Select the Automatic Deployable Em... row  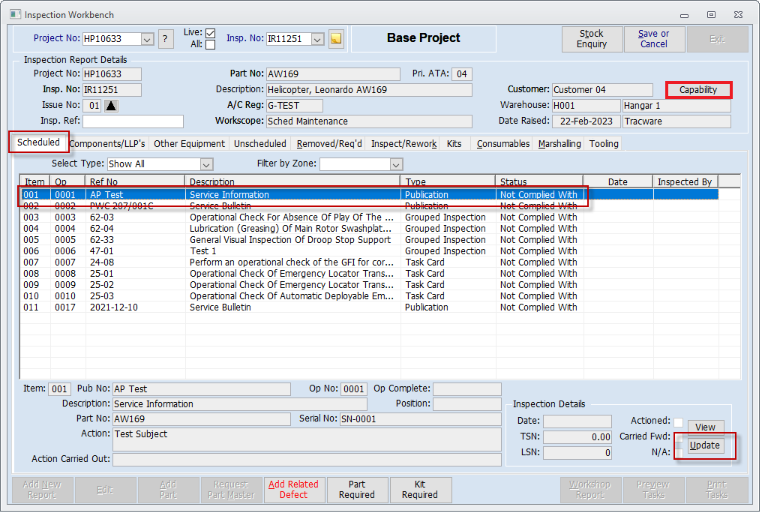(369, 296)
